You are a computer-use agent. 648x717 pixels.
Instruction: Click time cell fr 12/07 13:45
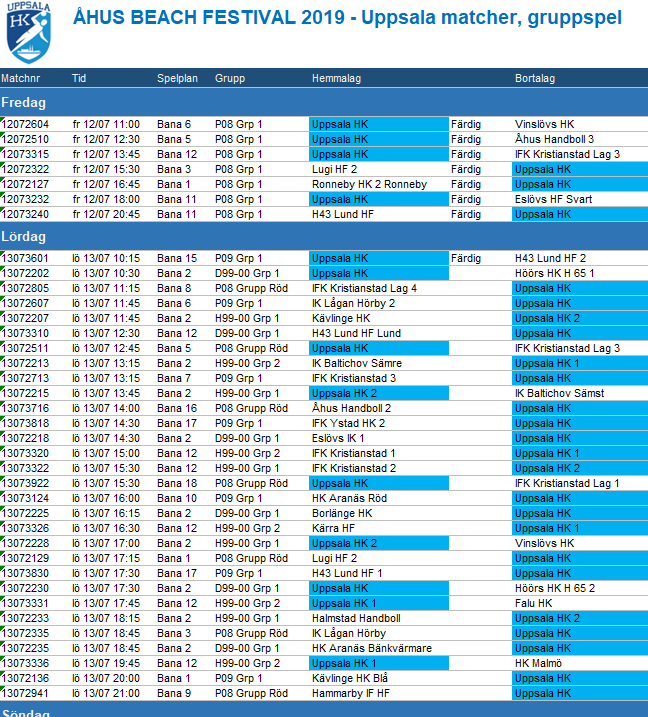coord(106,155)
